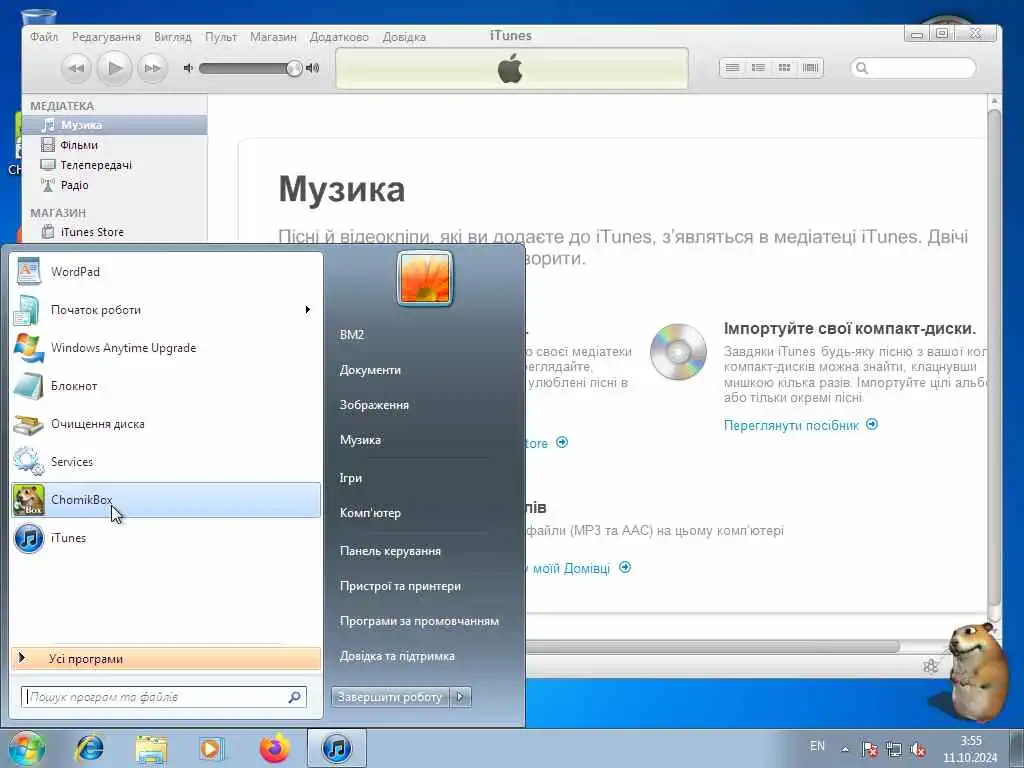The image size is (1024, 768).
Task: Skip back with the previous track button
Action: coord(76,68)
